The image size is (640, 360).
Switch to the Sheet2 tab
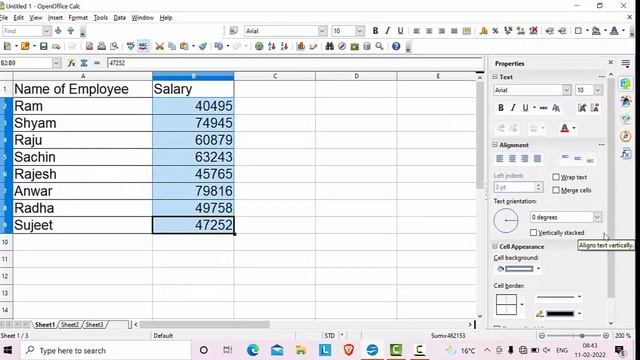pos(70,324)
